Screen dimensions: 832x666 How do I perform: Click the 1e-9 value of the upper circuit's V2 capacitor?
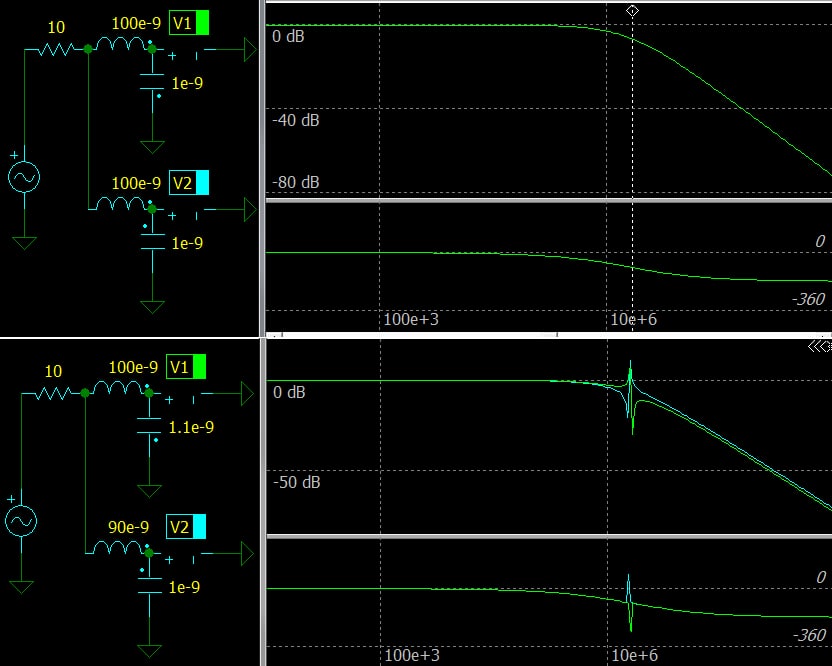pos(187,243)
